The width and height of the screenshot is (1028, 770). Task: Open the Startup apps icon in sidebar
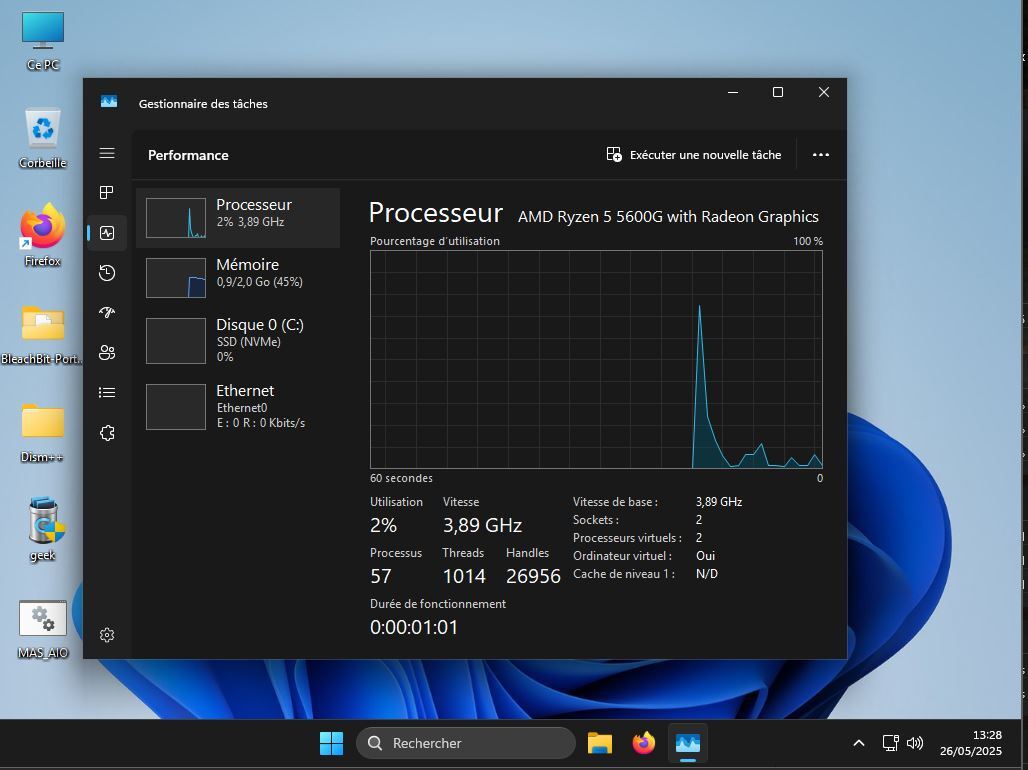coord(107,312)
